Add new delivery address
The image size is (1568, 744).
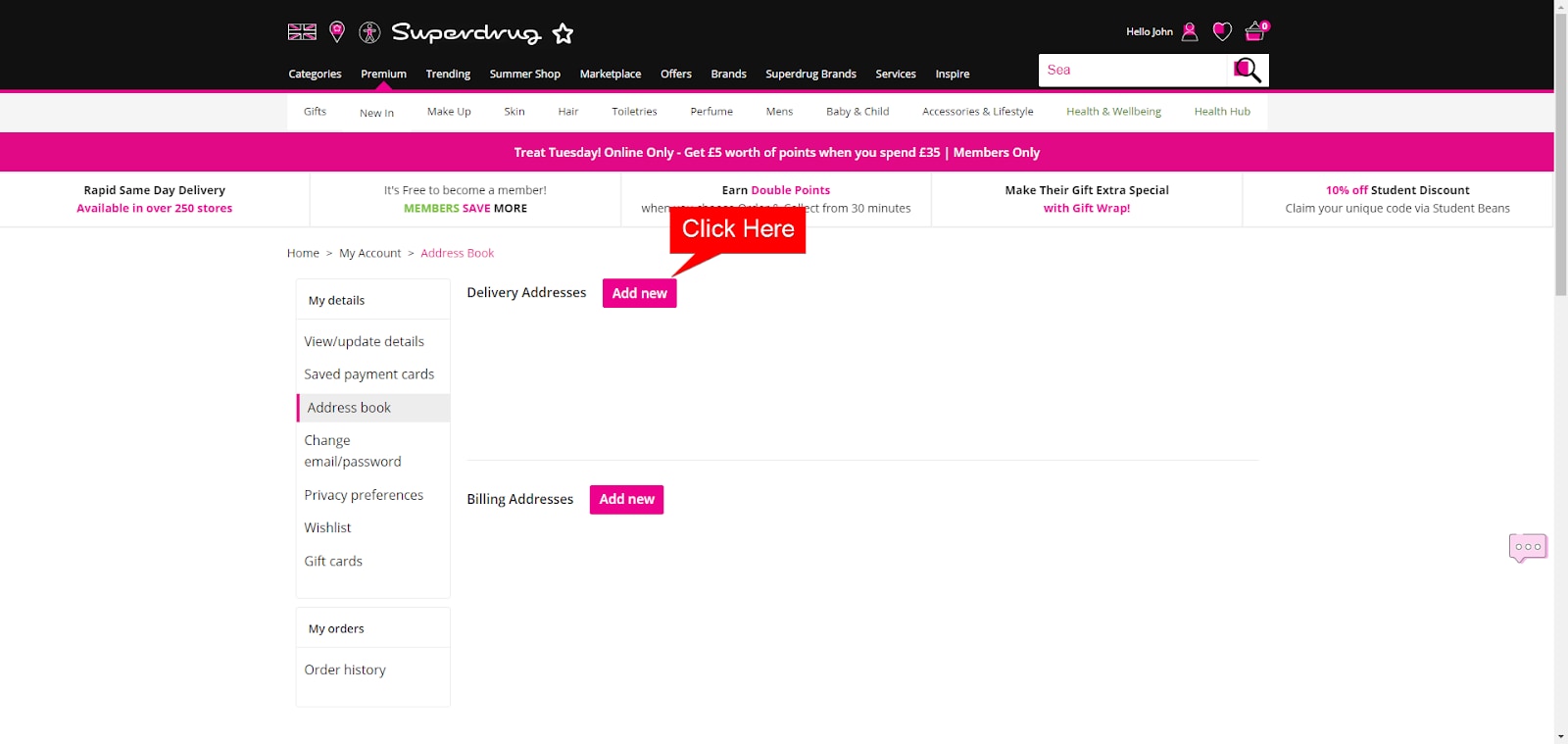click(x=639, y=293)
